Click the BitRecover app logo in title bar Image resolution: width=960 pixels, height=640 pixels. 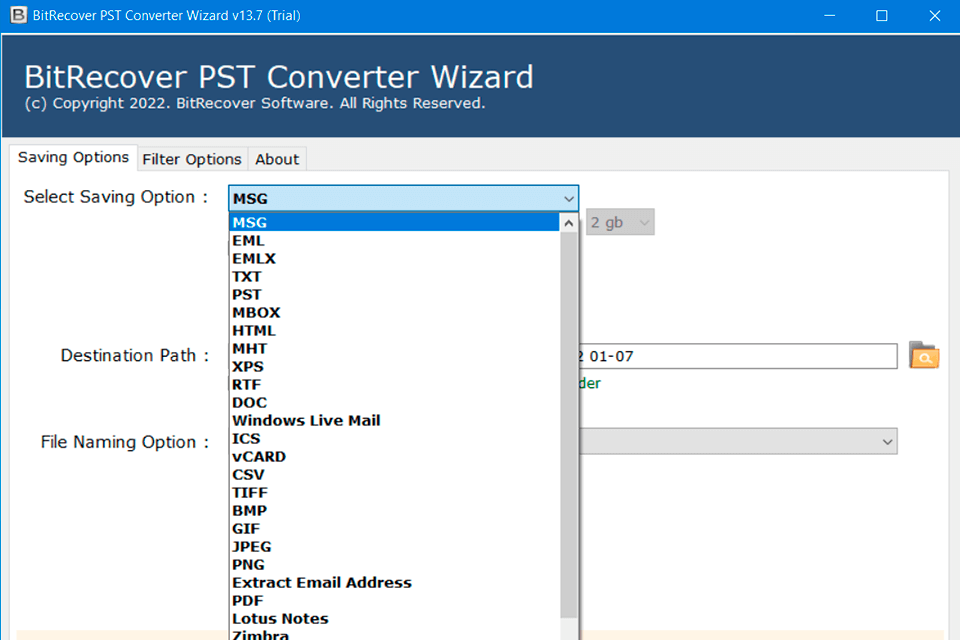(x=18, y=15)
